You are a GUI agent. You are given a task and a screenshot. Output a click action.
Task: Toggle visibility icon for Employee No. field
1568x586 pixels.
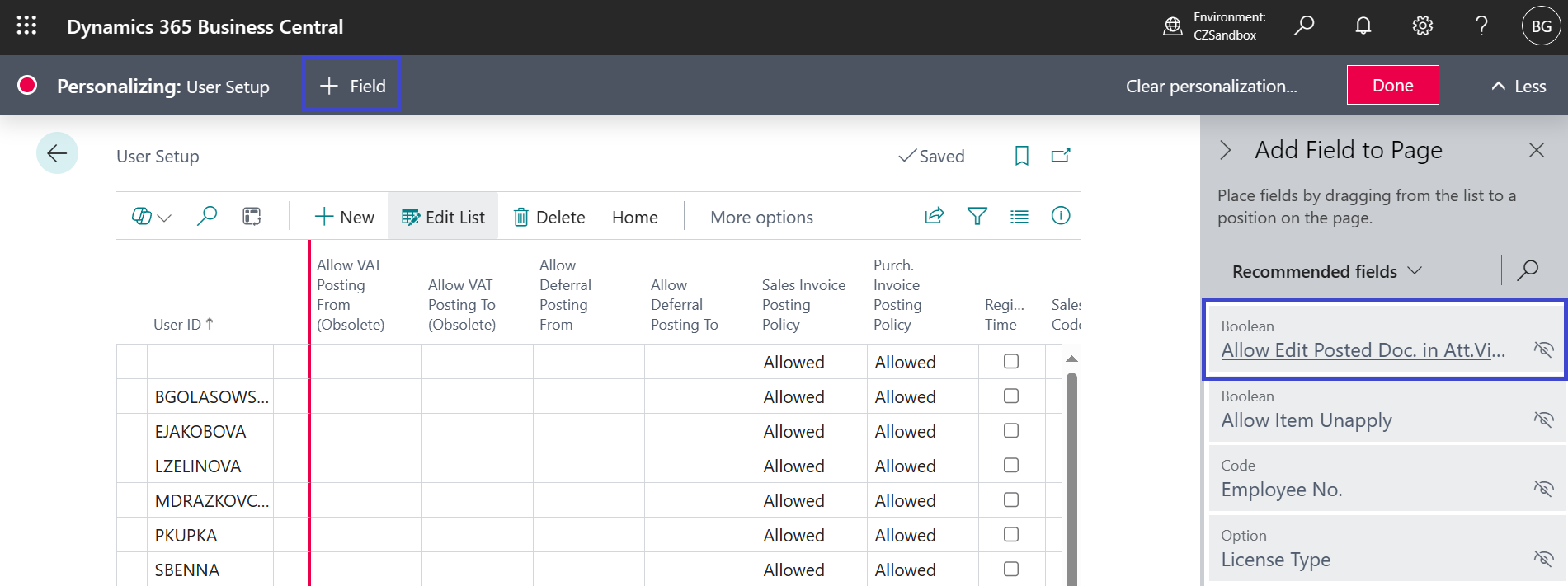(x=1542, y=489)
